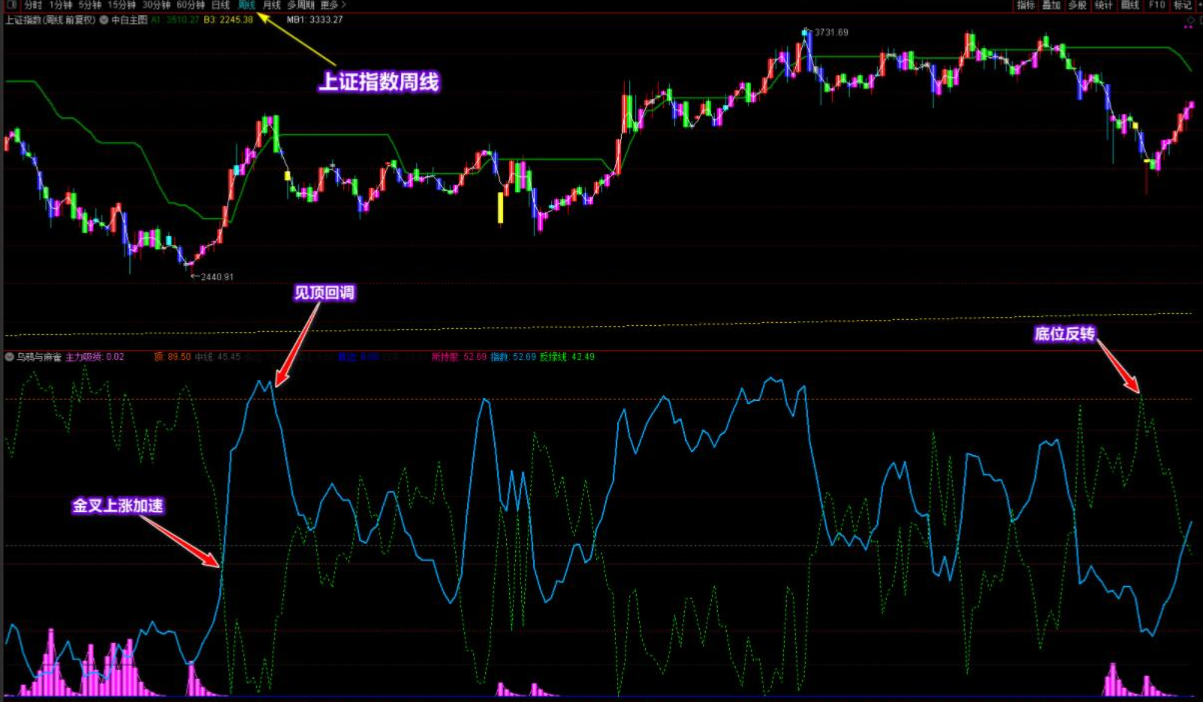
Task: Click the 所持股: 52.69 value
Action: 459,357
